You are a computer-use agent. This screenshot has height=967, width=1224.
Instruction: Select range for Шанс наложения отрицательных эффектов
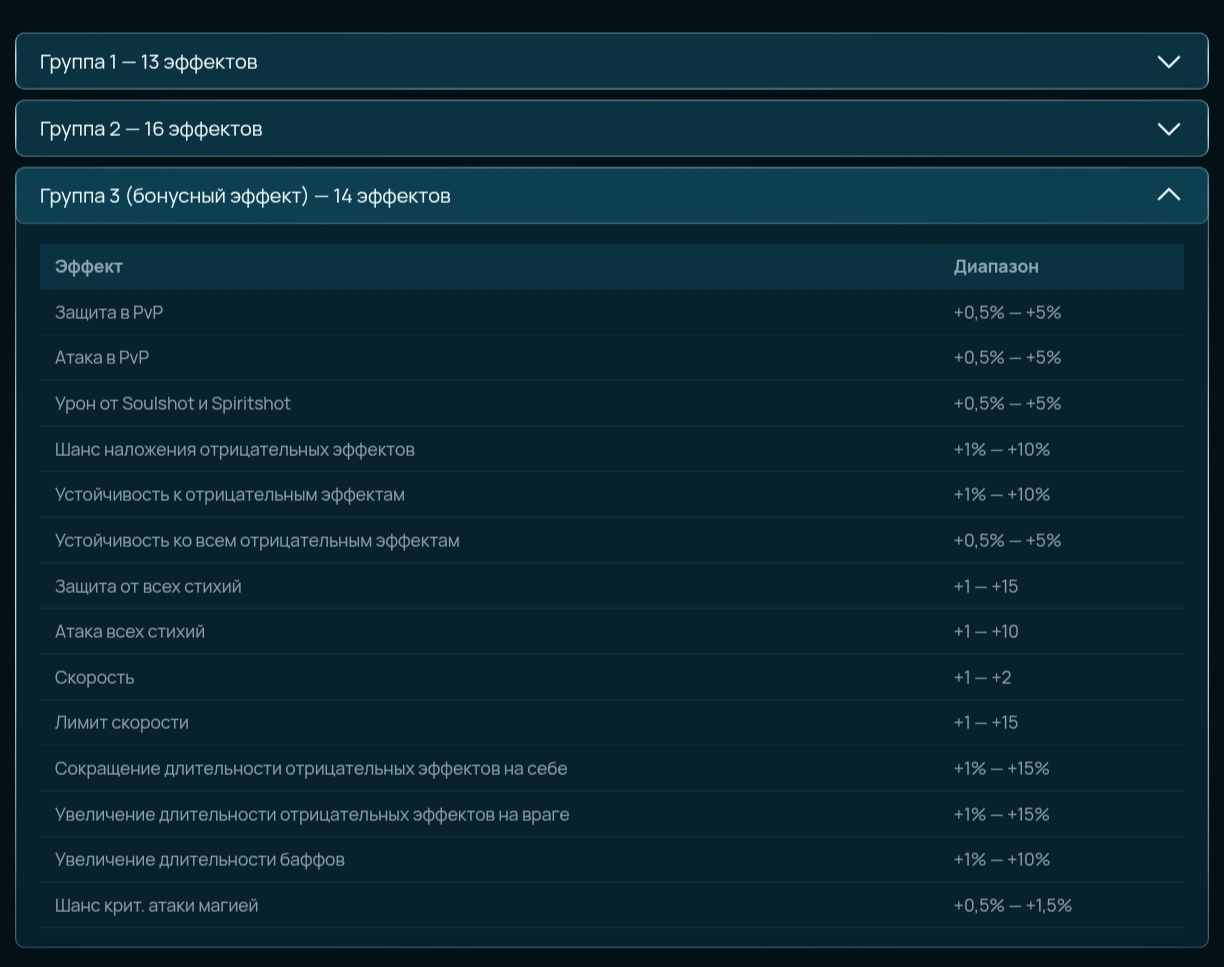pyautogui.click(x=1002, y=449)
